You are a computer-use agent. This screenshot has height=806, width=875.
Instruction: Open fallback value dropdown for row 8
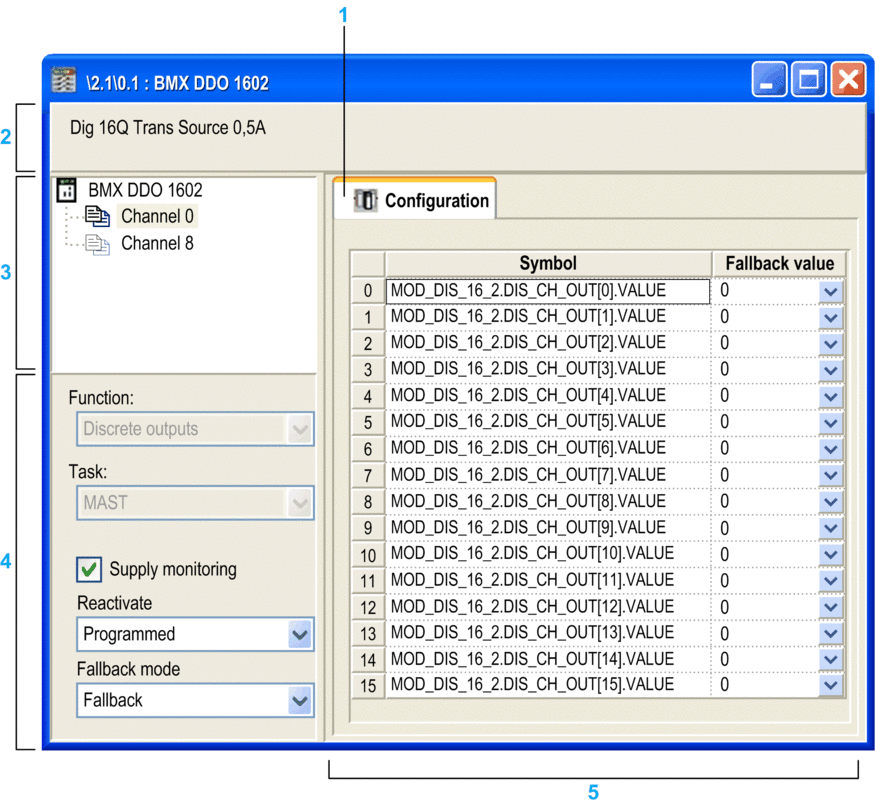click(x=831, y=501)
